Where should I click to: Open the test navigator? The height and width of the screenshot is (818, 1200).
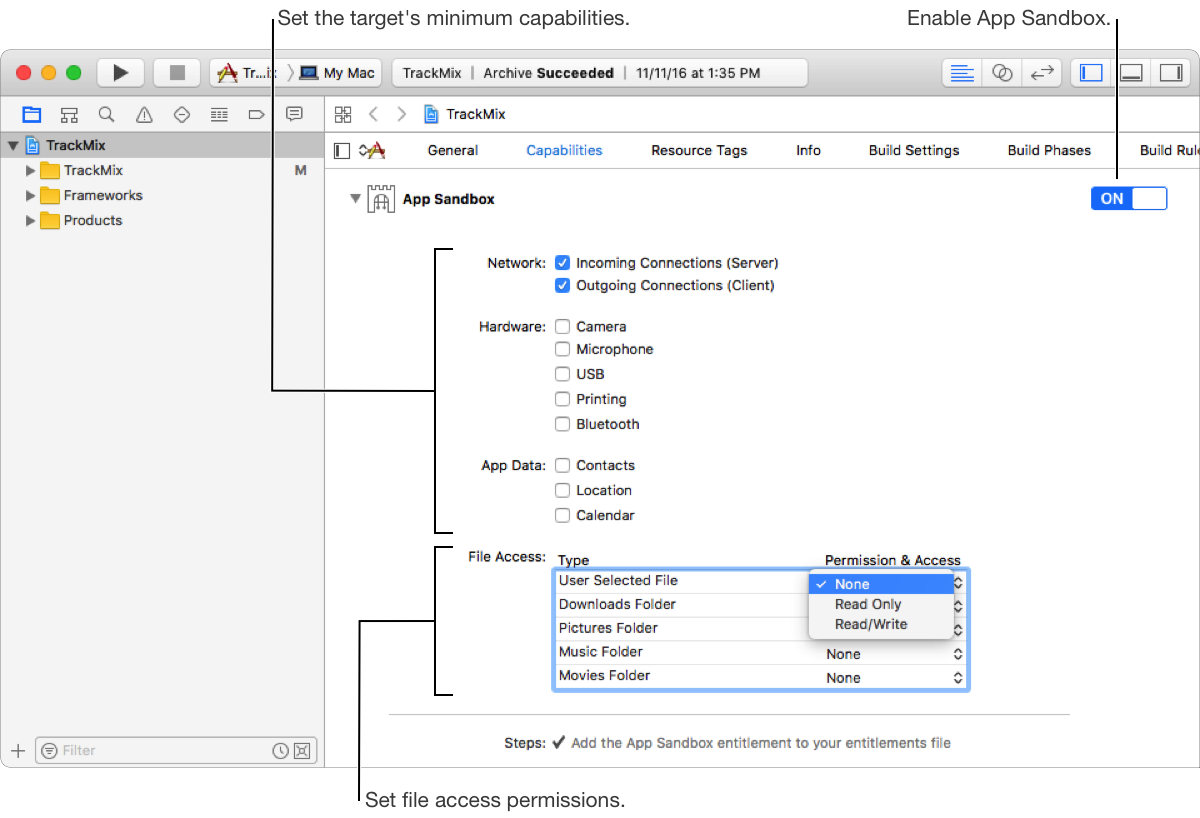point(181,114)
